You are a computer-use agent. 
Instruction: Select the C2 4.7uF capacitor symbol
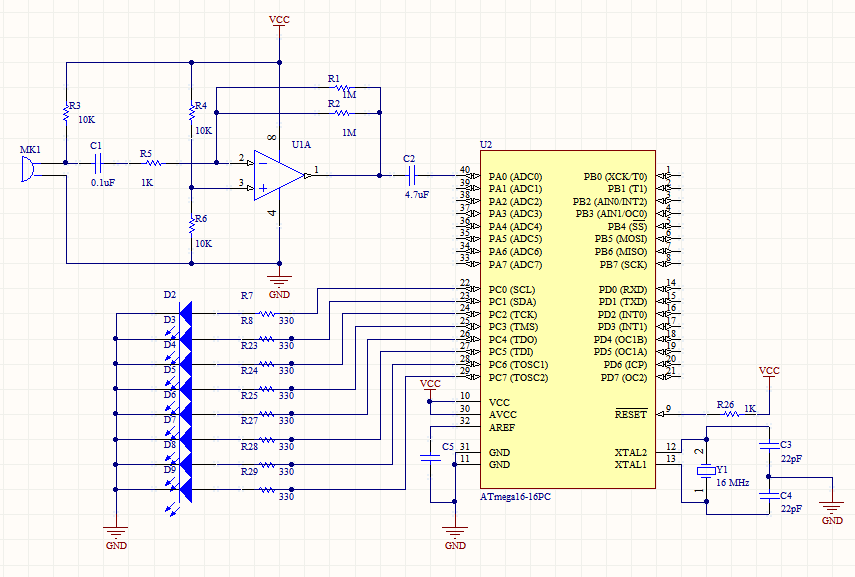[x=412, y=175]
